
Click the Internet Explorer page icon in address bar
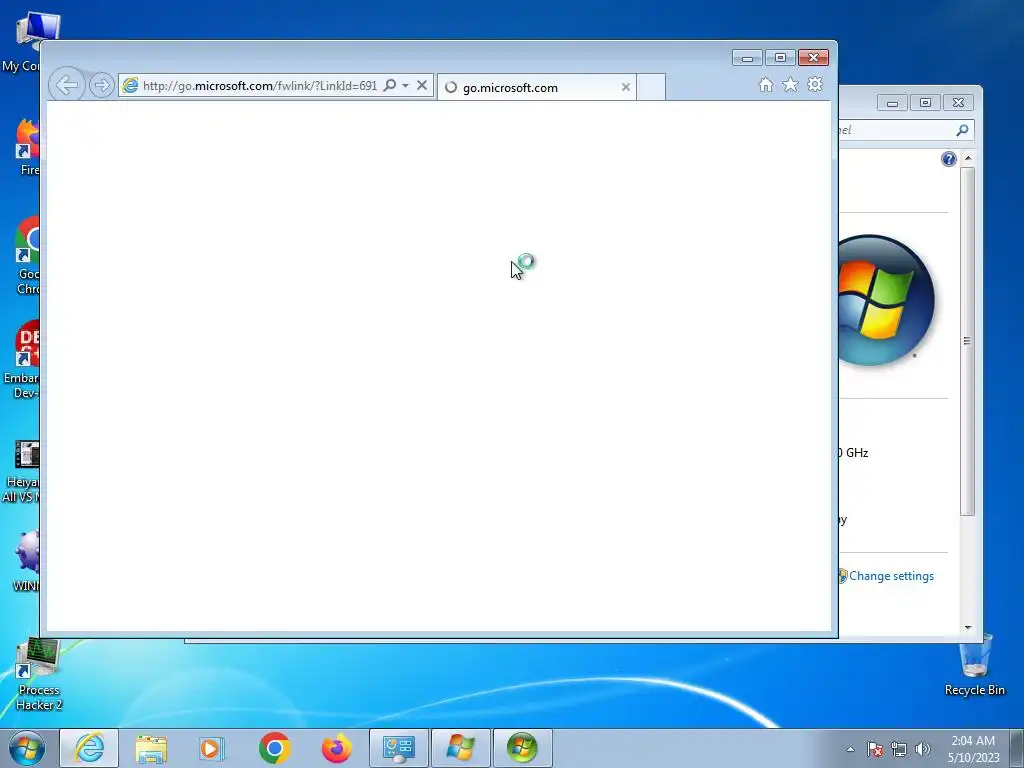130,86
